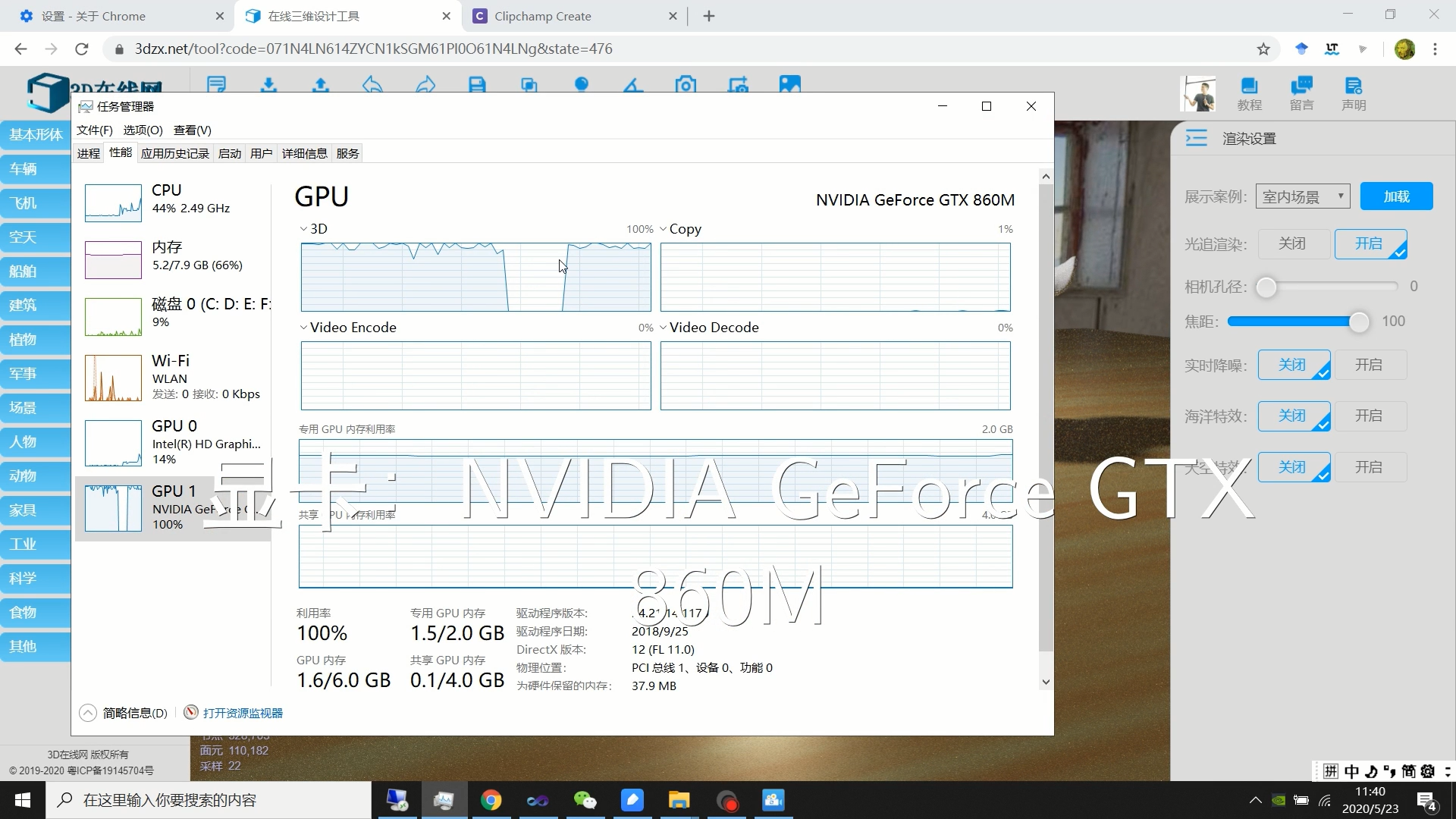
Task: Open the 教程 tutorial icon
Action: click(x=1249, y=94)
